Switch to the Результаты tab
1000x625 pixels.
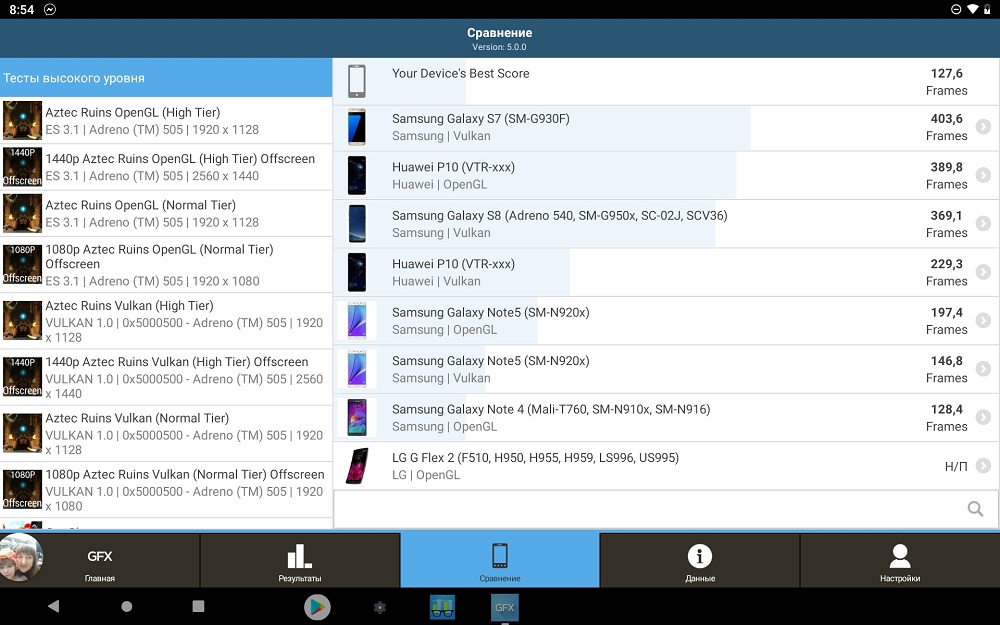click(x=300, y=561)
